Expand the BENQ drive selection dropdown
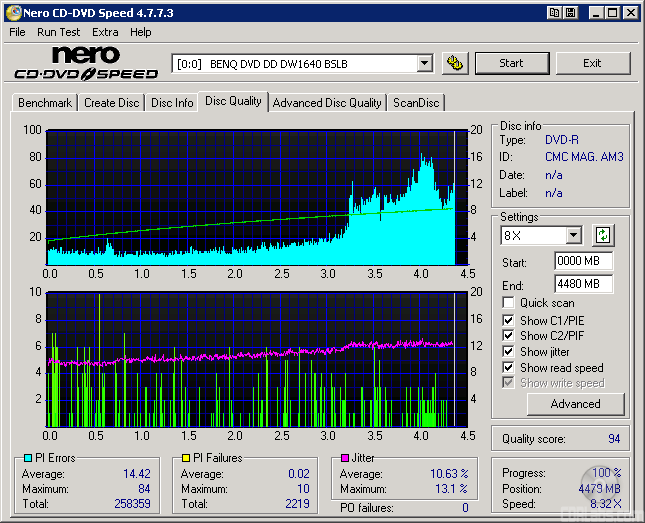 (x=424, y=63)
